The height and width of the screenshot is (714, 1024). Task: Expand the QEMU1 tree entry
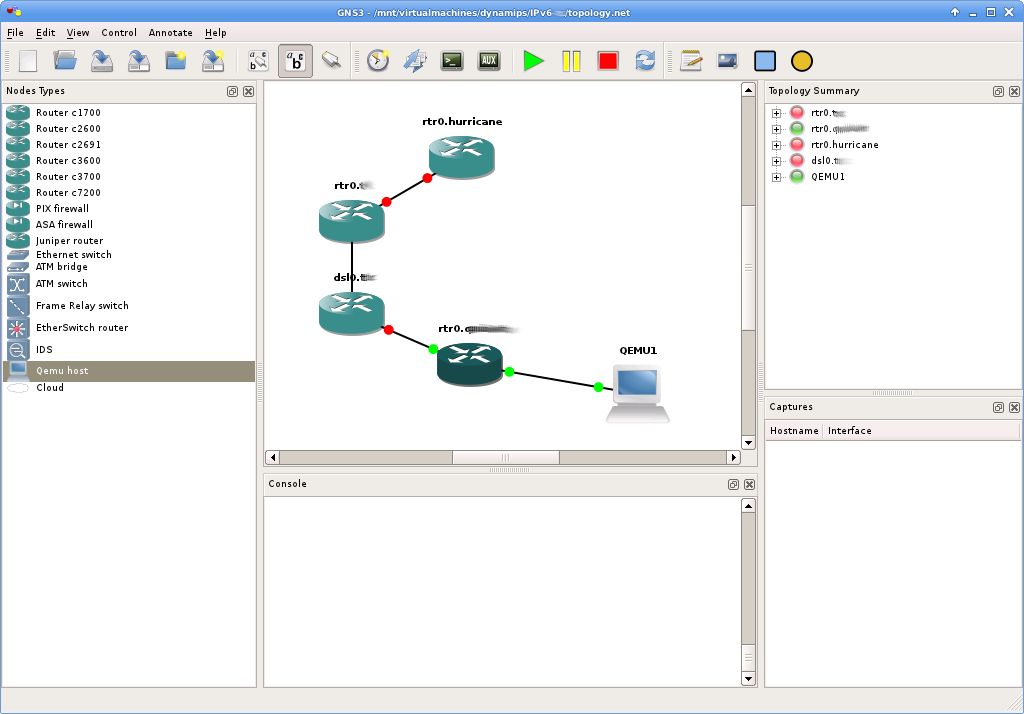776,177
